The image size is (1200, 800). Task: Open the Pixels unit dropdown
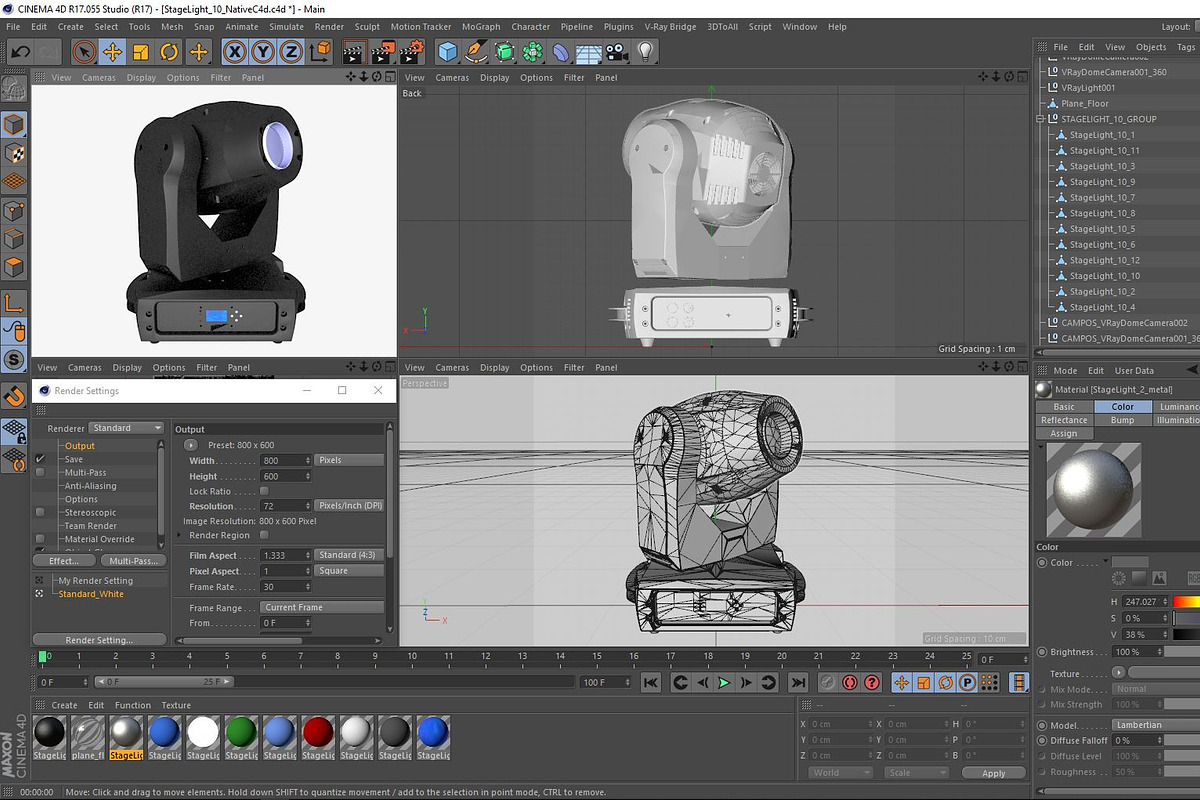349,460
